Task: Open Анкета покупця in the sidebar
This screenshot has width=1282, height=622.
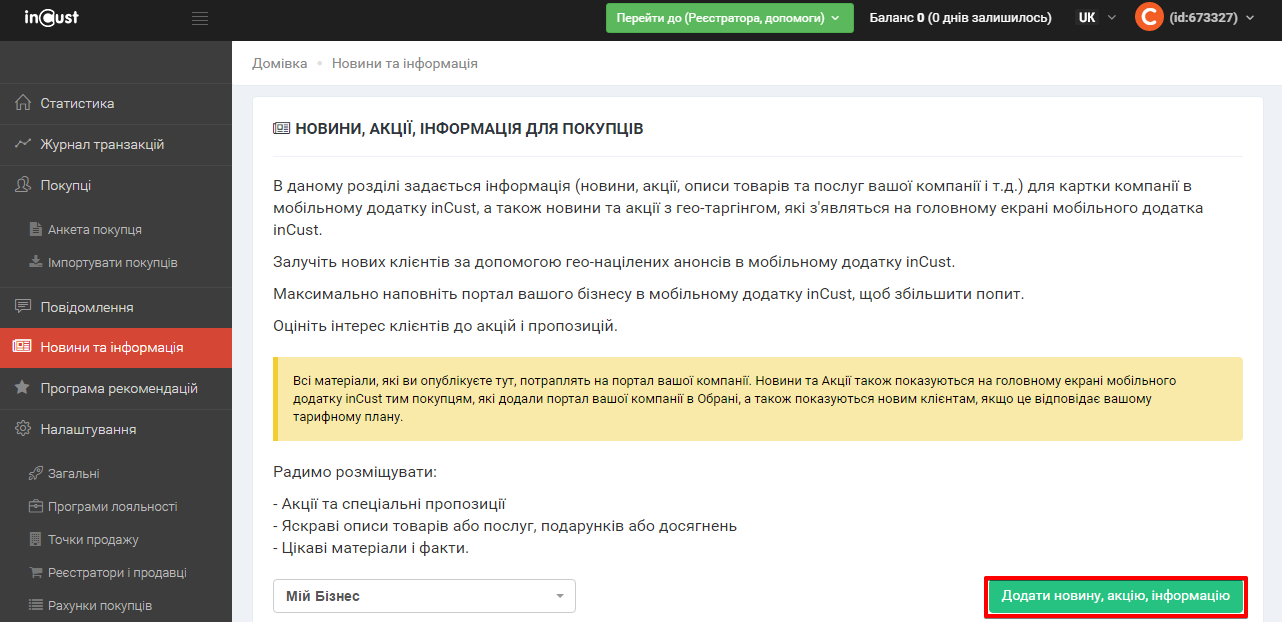Action: [94, 229]
